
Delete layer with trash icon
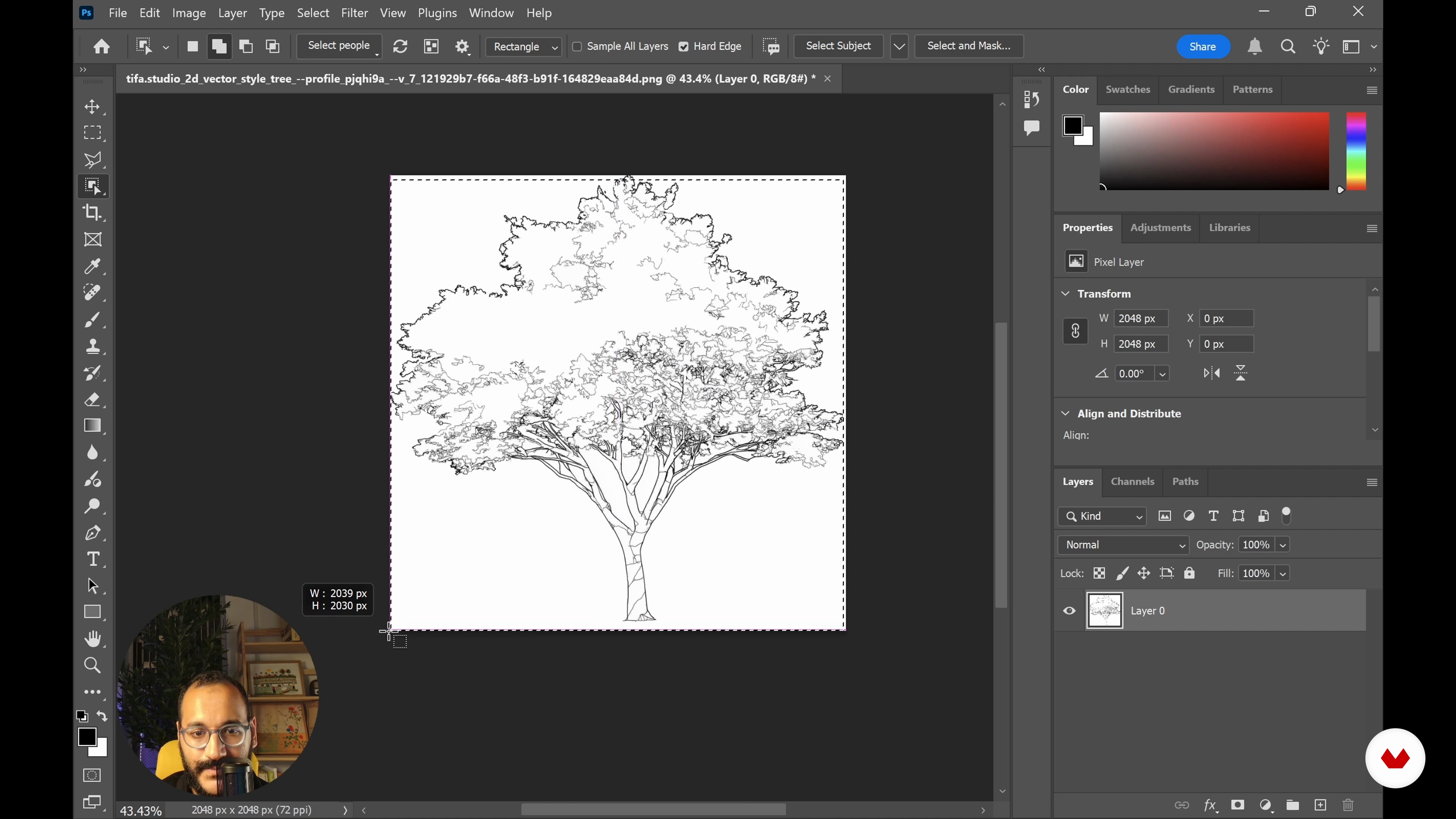tap(1349, 805)
